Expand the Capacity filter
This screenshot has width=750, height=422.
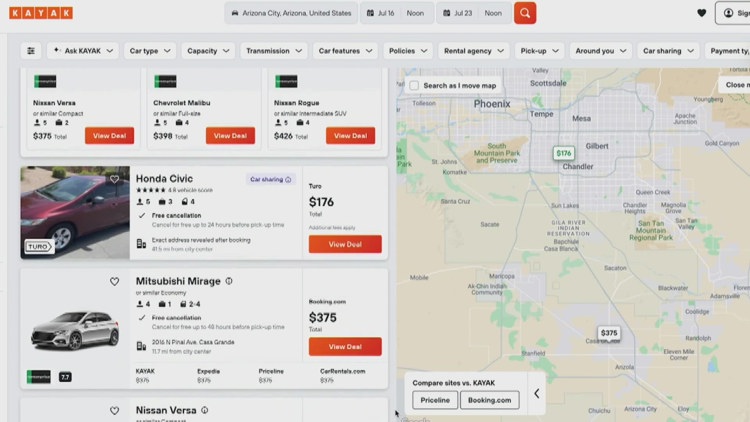(x=208, y=51)
